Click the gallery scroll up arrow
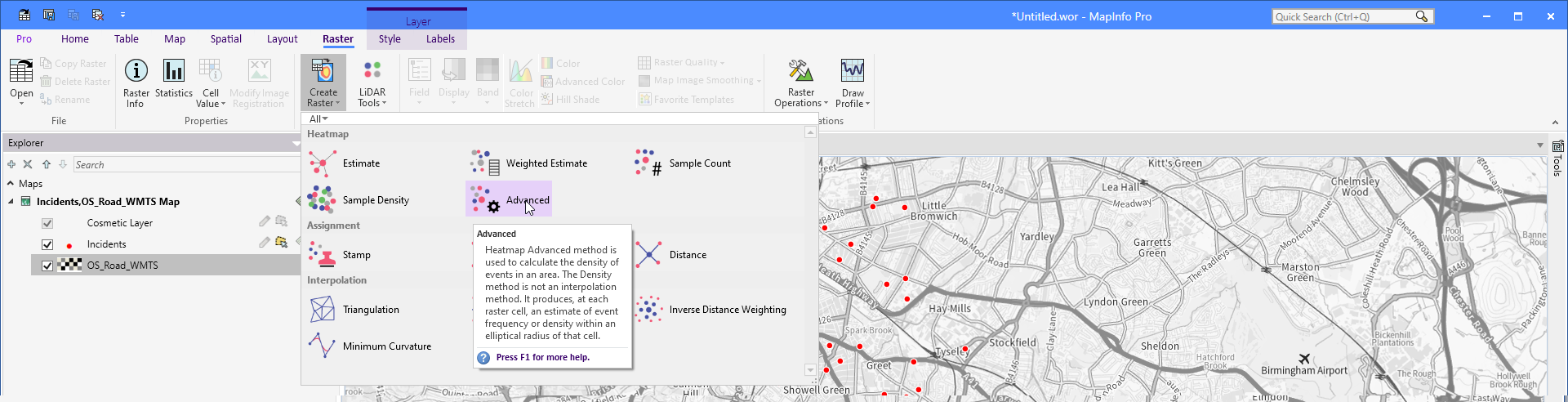1568x402 pixels. coord(810,132)
